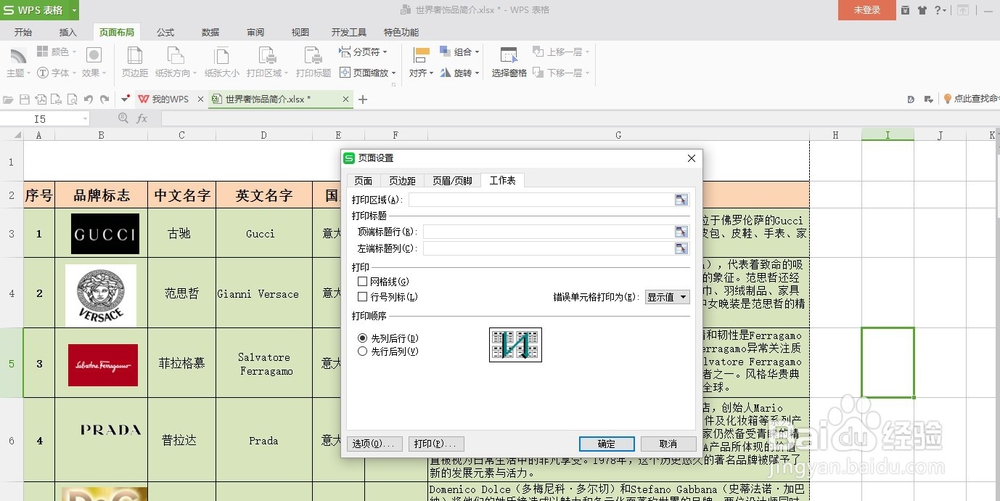
Task: Expand the 页面缩放 page scaling dropdown
Action: (x=393, y=73)
